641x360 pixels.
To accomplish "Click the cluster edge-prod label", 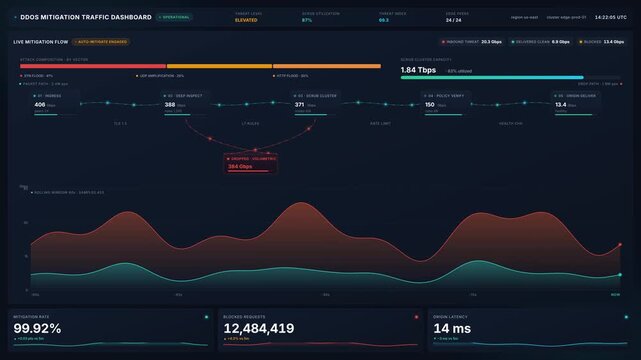I will coord(566,18).
